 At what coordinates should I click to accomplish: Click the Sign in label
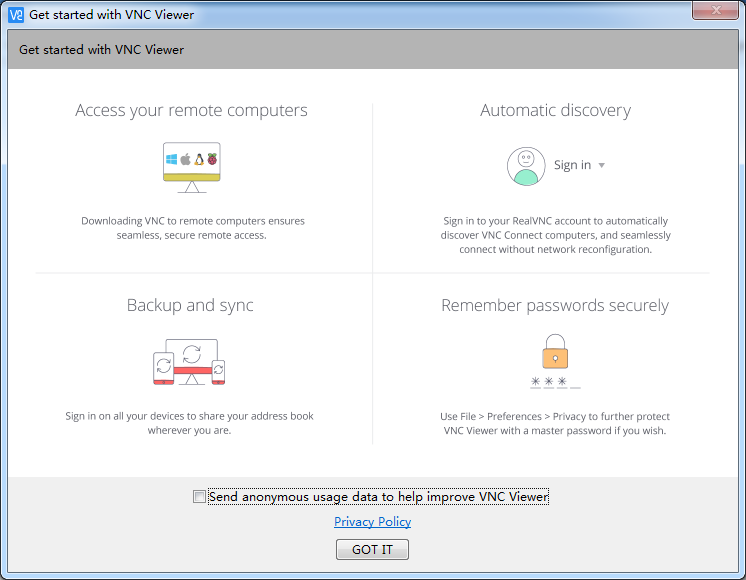click(572, 165)
